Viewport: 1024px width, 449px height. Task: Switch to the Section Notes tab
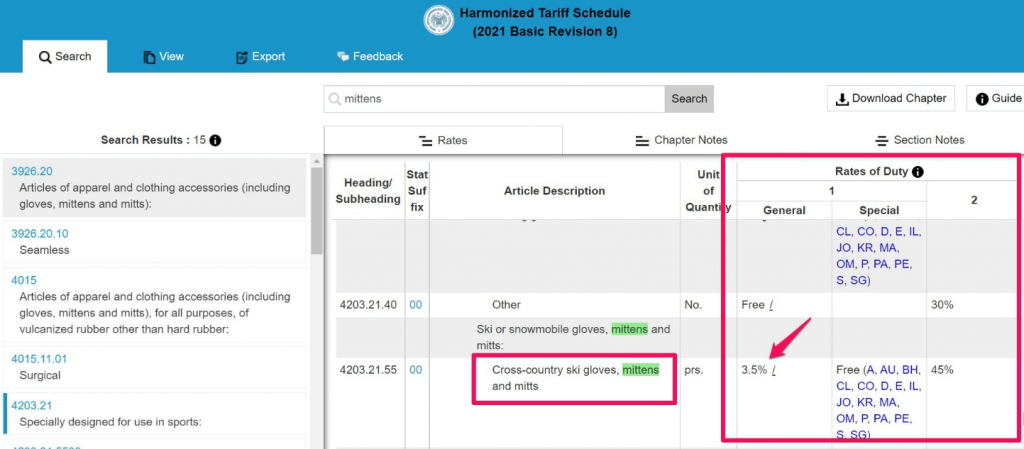[x=920, y=140]
